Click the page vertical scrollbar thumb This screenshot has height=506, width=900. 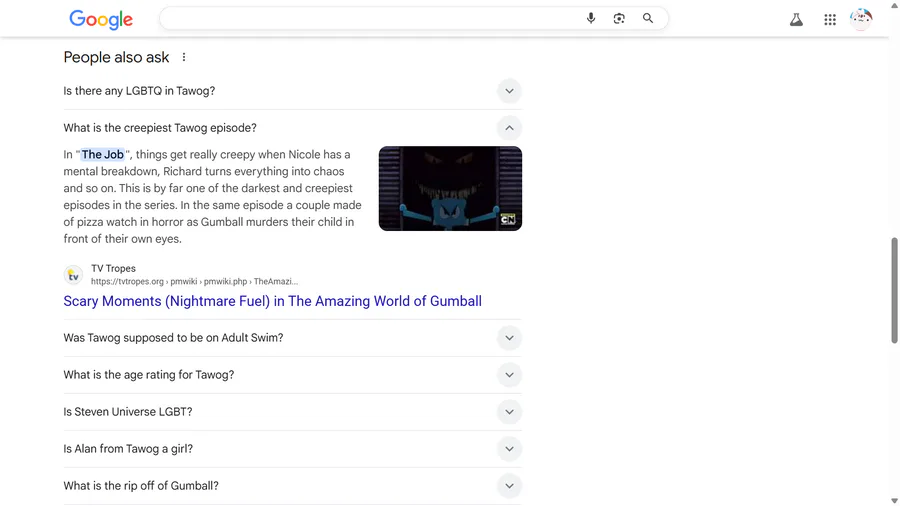894,290
